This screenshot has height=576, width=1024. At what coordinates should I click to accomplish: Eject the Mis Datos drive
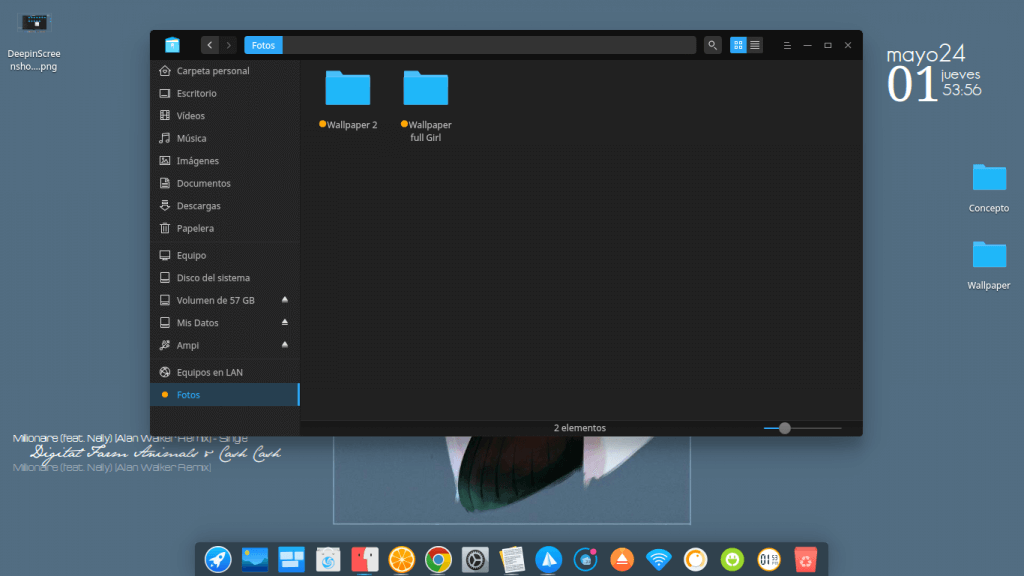pyautogui.click(x=284, y=323)
